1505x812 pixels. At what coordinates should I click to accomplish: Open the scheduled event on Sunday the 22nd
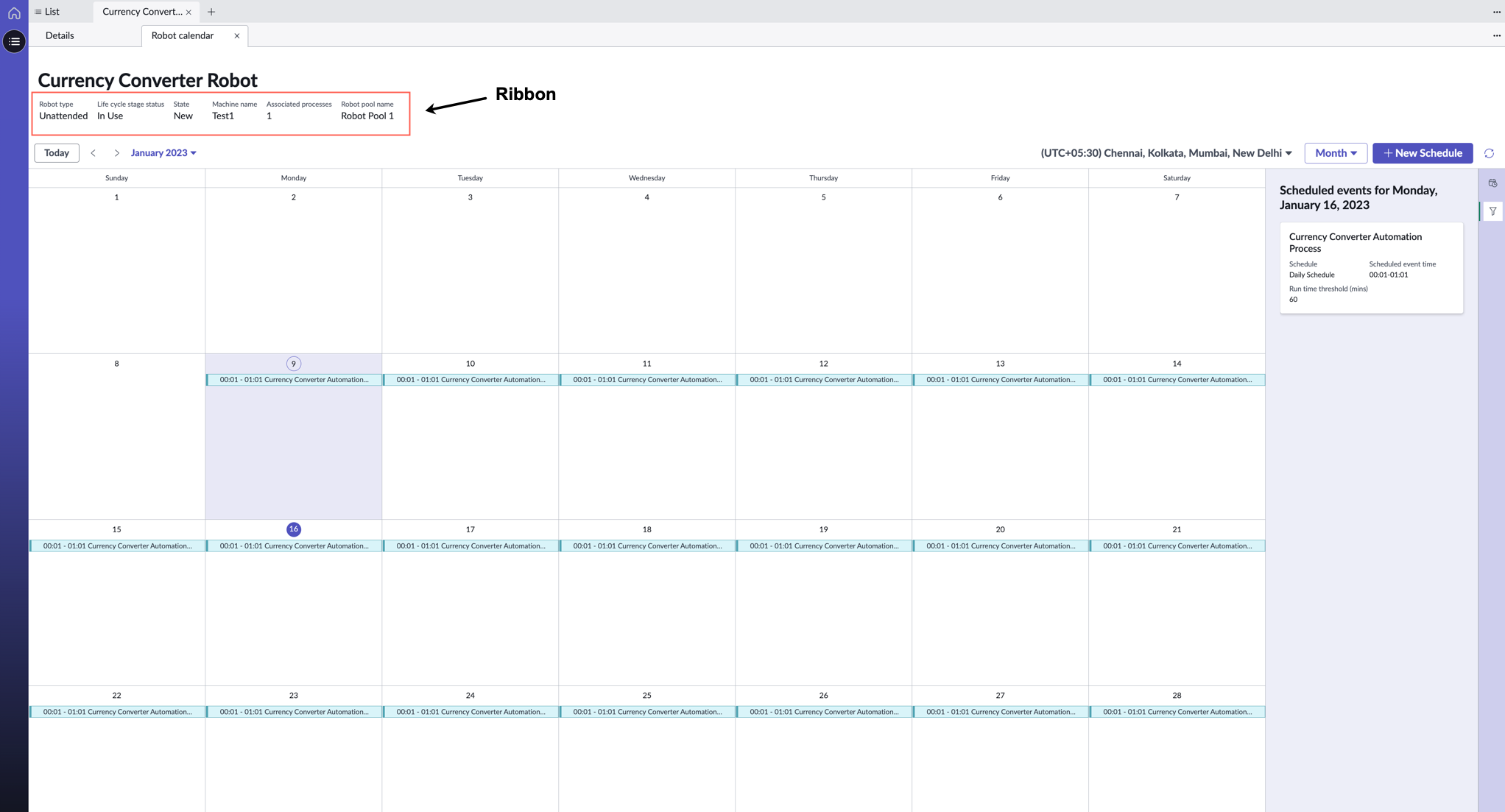click(117, 712)
